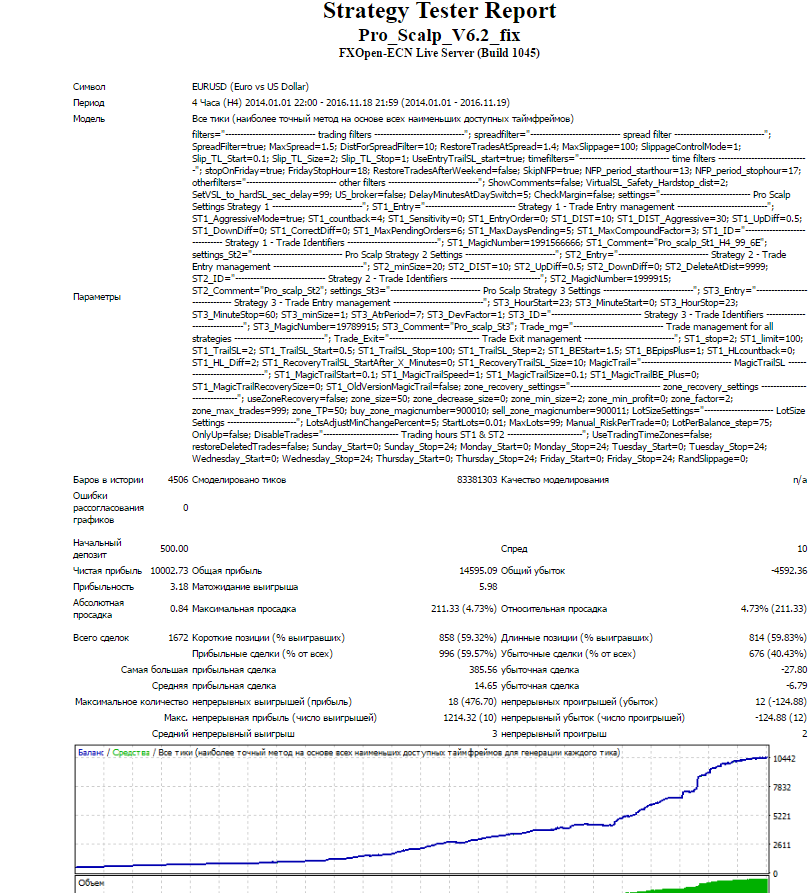
Task: Click the 'Относительная просадка' label
Action: point(554,609)
